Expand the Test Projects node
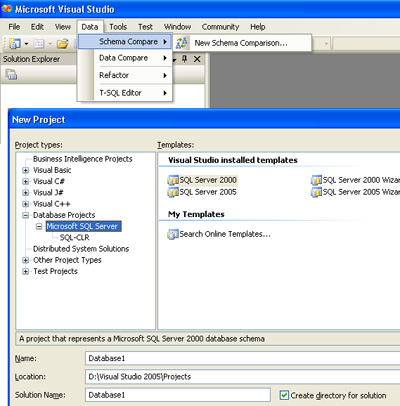Screen dimensions: 400x406 click(x=26, y=272)
